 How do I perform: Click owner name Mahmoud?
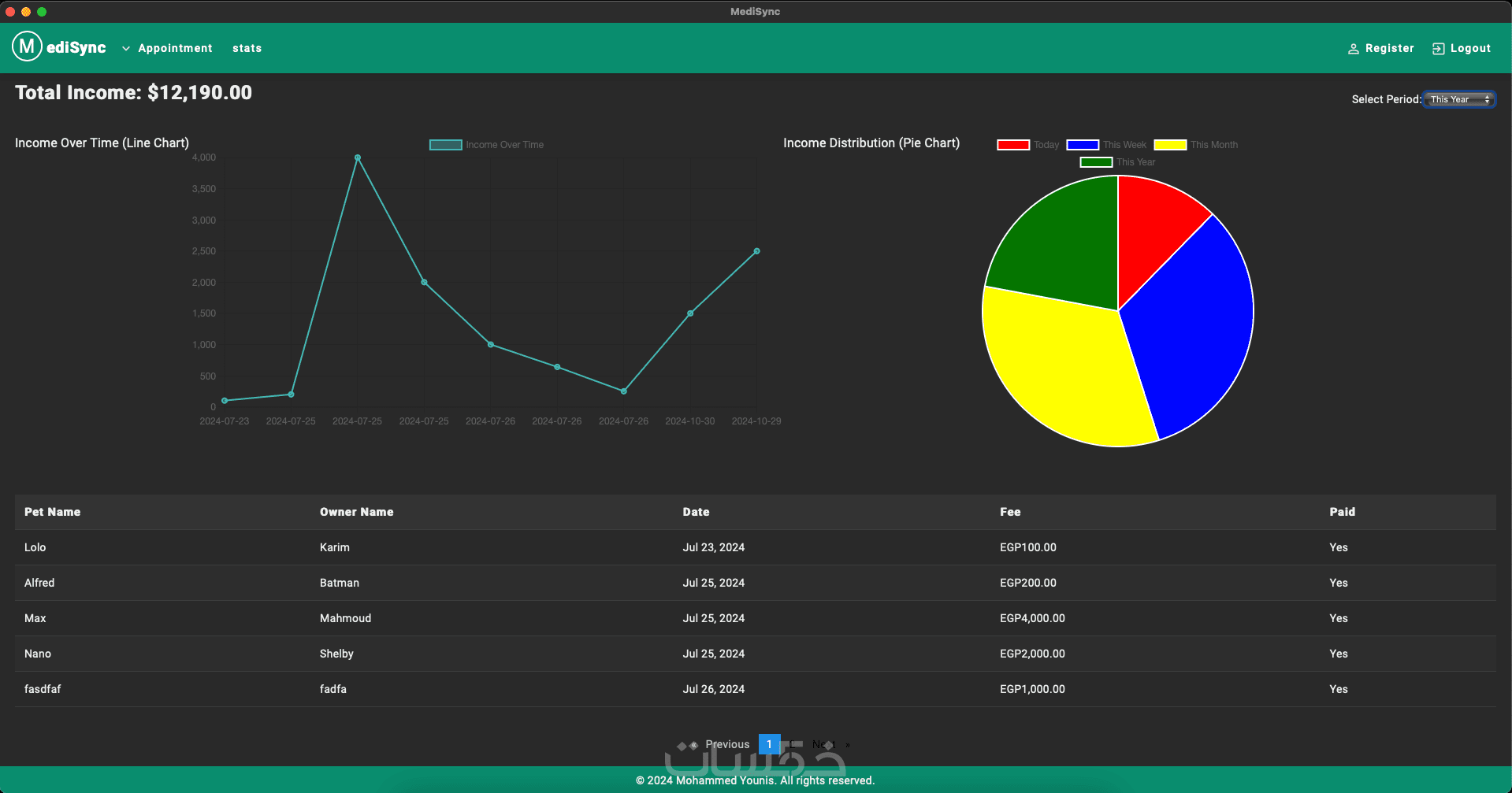(x=345, y=618)
